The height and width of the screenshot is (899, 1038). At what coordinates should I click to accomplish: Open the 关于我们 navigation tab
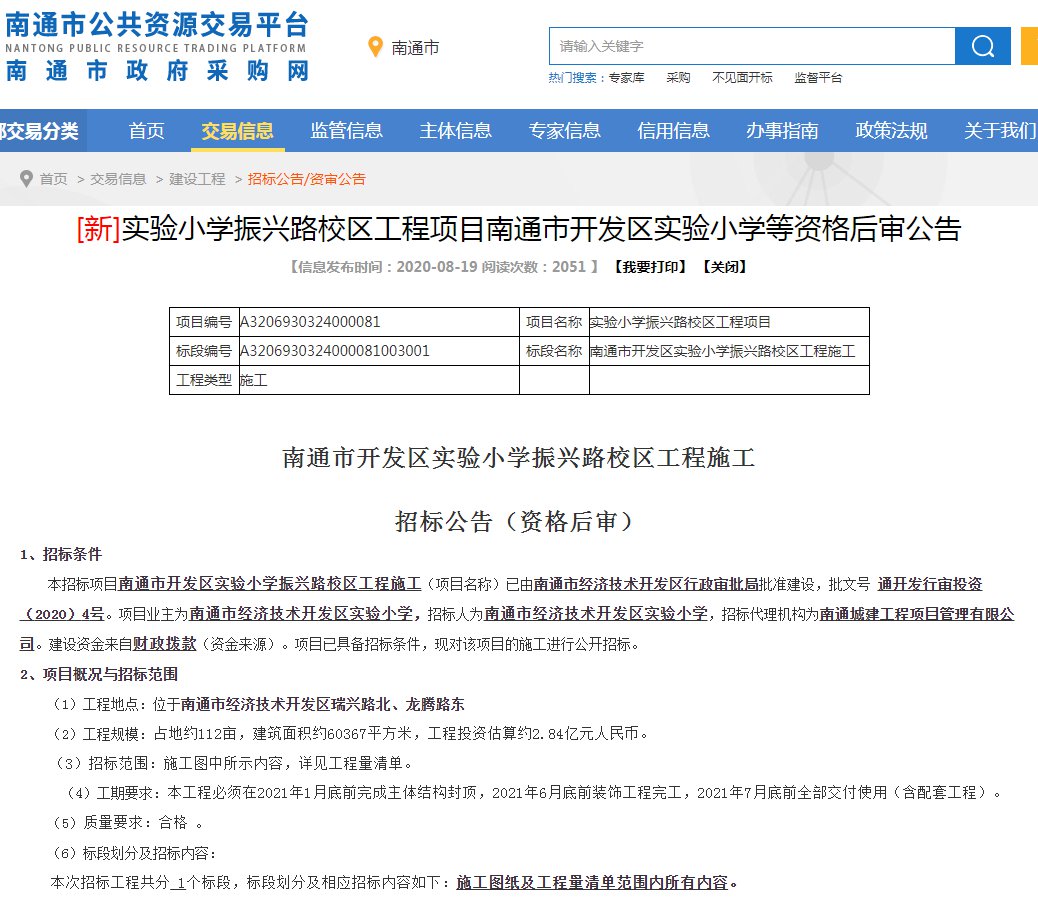coord(1000,130)
